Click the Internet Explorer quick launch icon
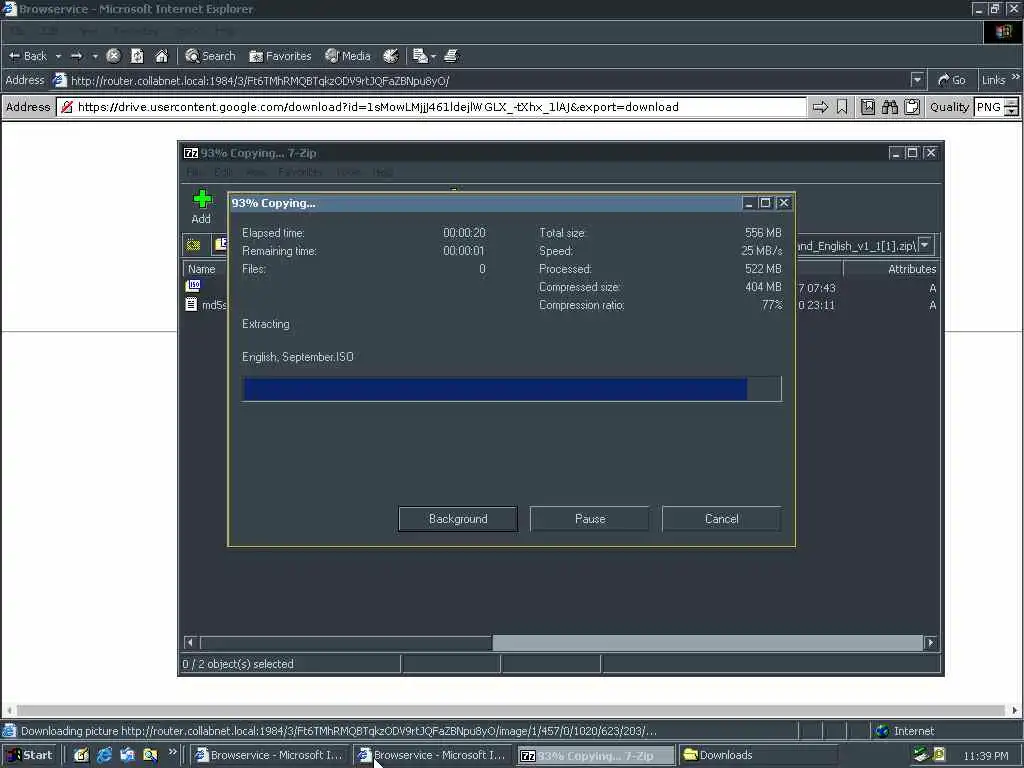1024x768 pixels. (x=104, y=755)
